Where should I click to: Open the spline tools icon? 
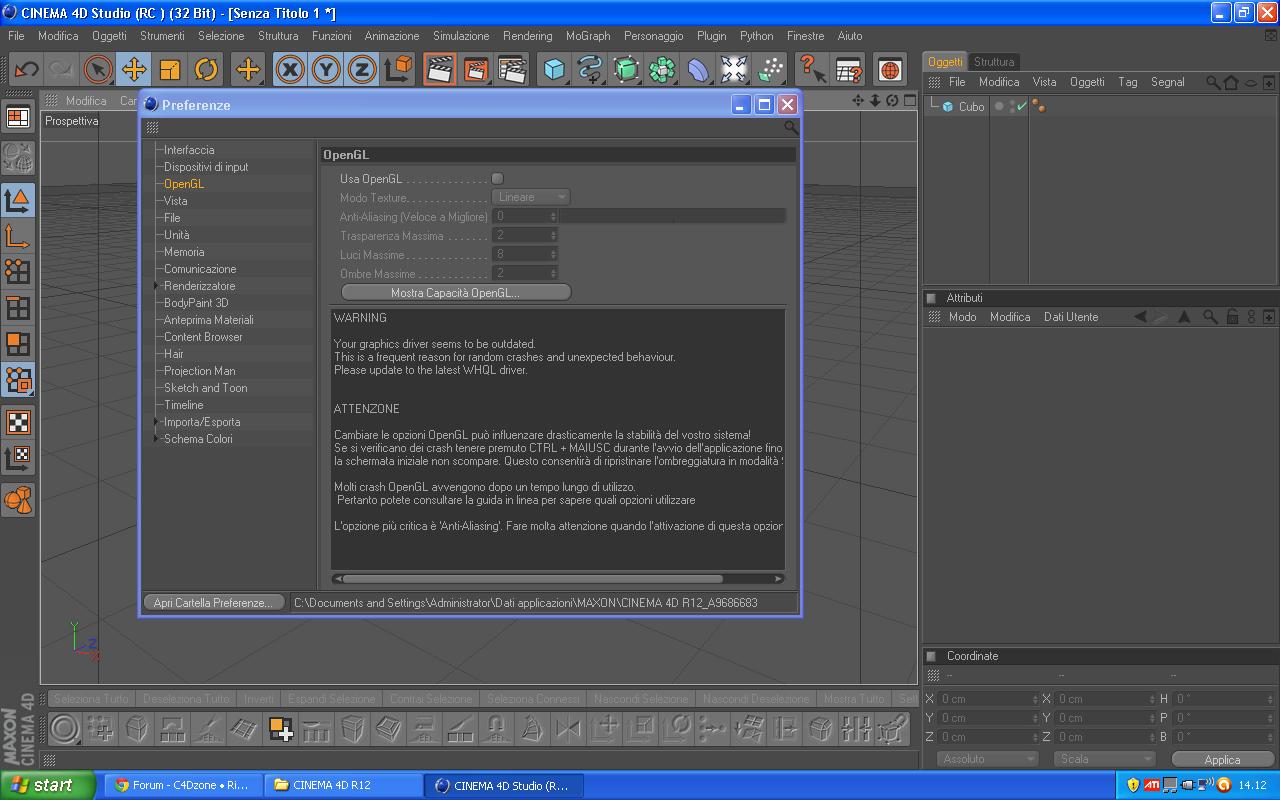coord(590,69)
